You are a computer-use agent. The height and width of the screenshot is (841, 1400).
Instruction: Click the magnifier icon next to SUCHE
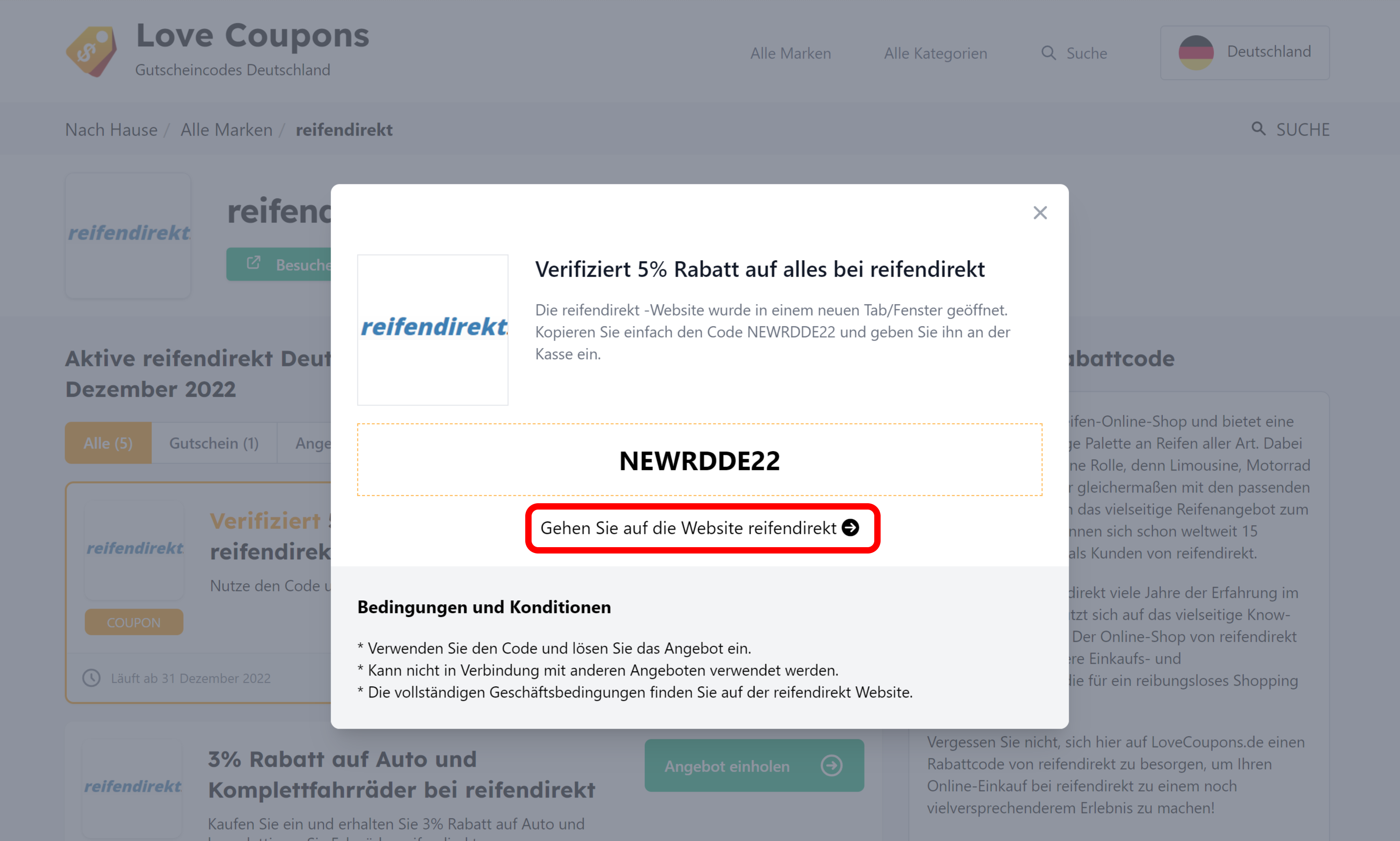[x=1258, y=129]
